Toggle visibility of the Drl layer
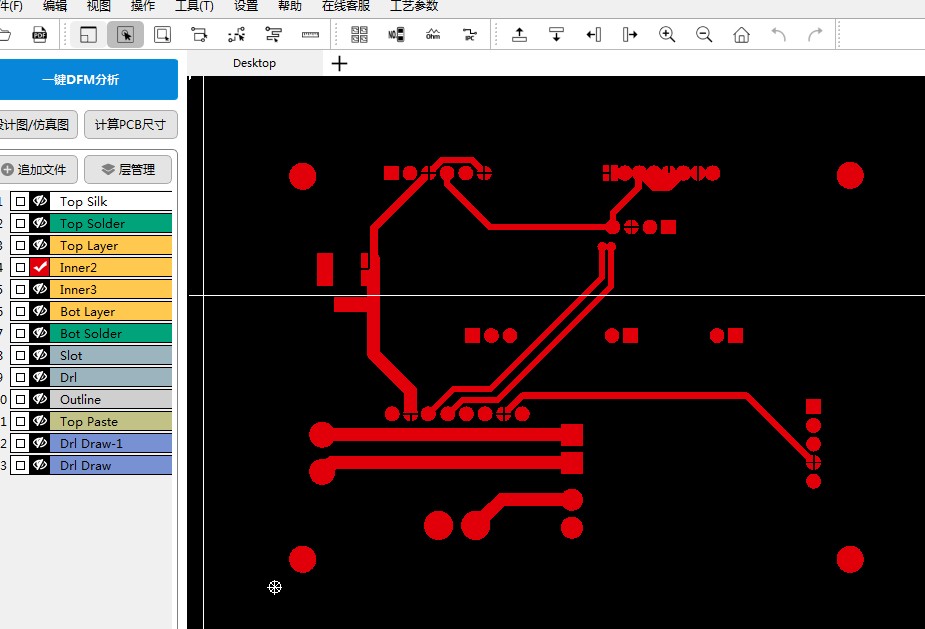 (40, 377)
